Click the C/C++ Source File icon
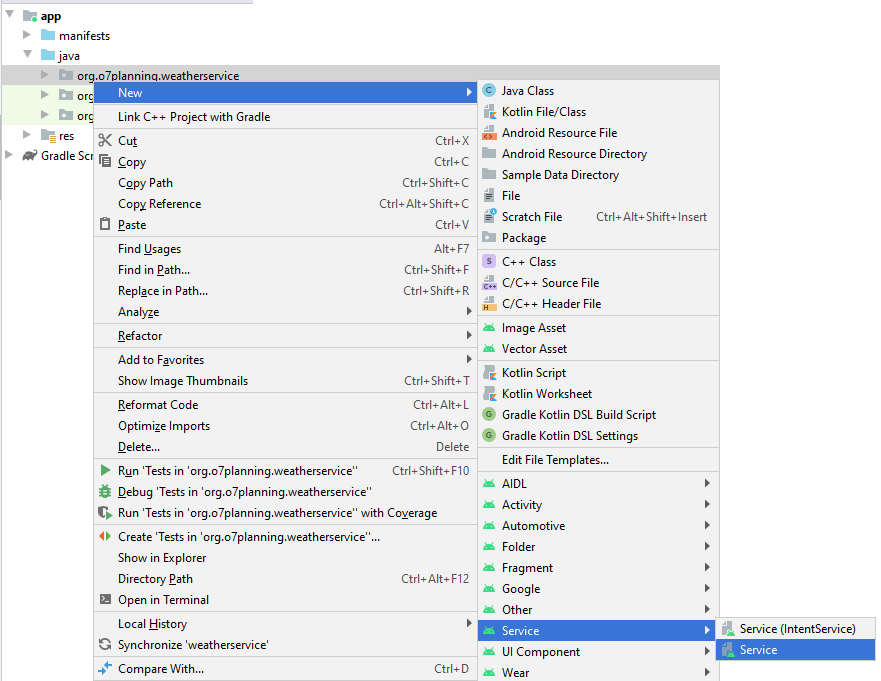Image resolution: width=881 pixels, height=681 pixels. point(489,283)
